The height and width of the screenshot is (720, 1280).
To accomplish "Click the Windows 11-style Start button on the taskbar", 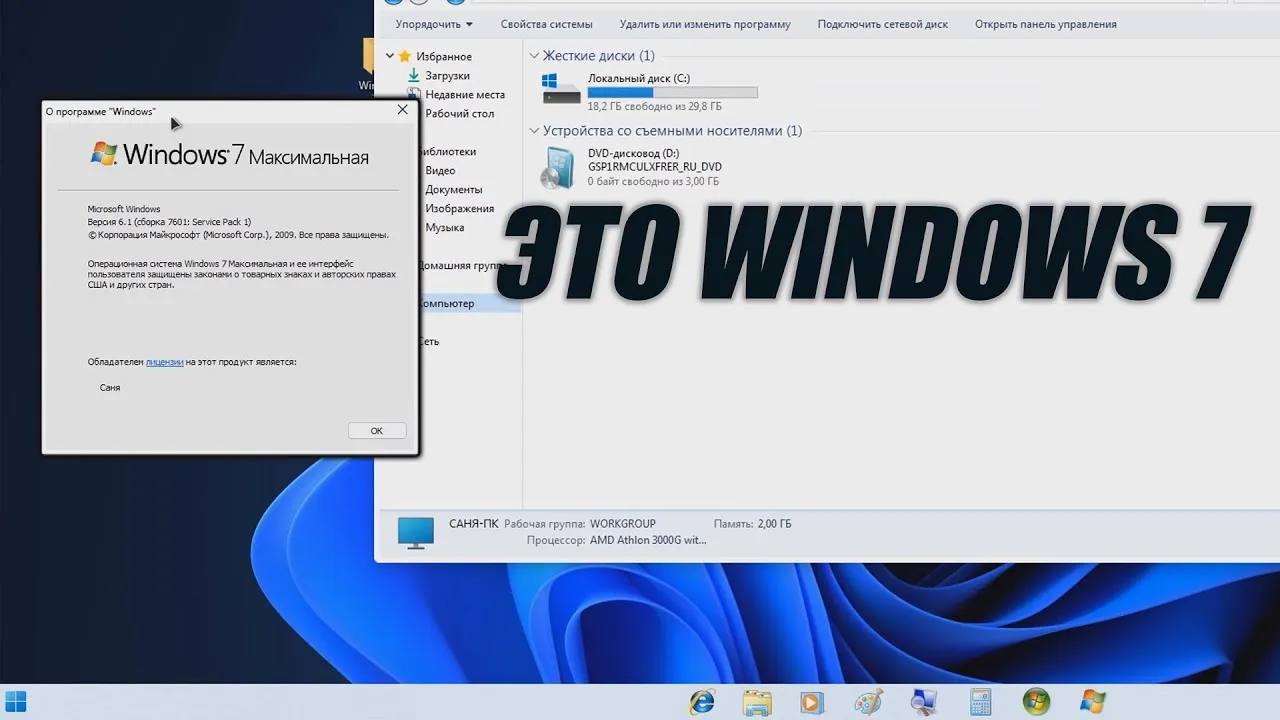I will point(16,701).
